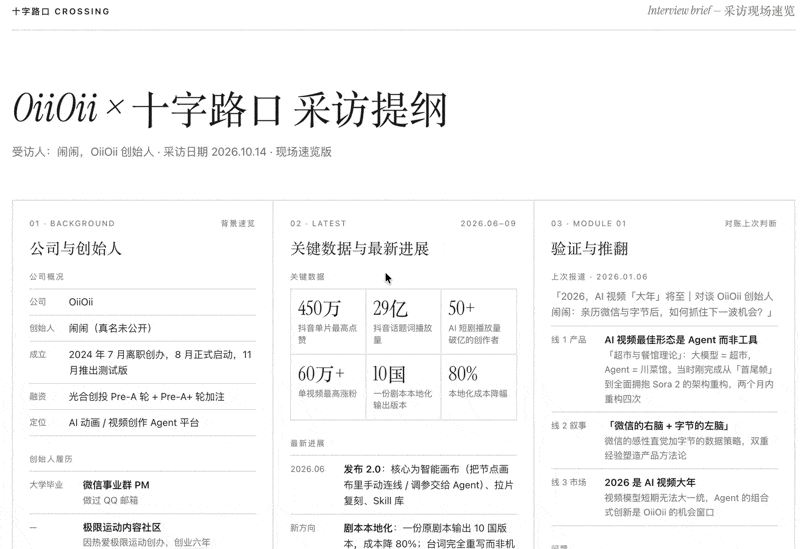Click the 微信事业群 PM entry
The image size is (800, 549).
116,485
